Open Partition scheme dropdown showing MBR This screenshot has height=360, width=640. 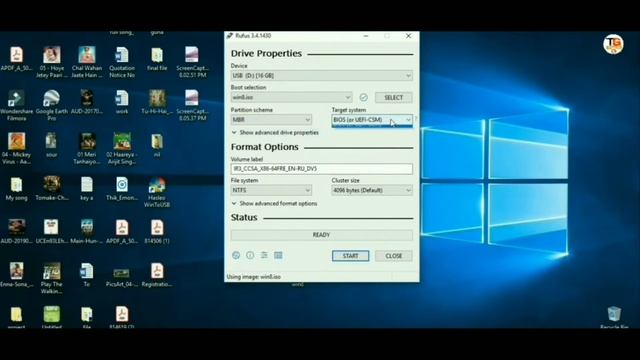271,120
